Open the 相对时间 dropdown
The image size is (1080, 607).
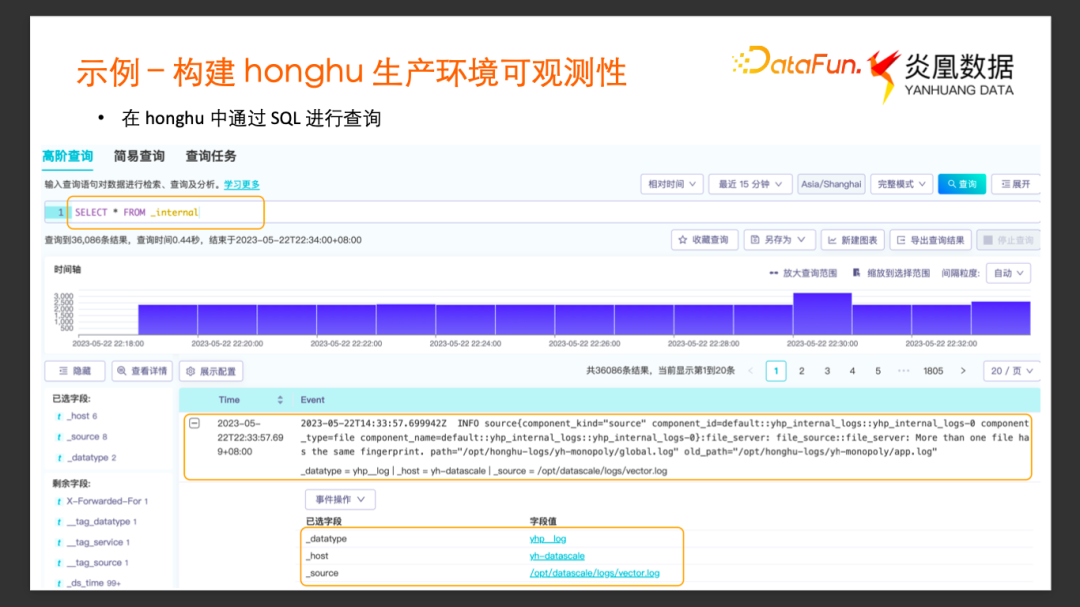(x=671, y=184)
